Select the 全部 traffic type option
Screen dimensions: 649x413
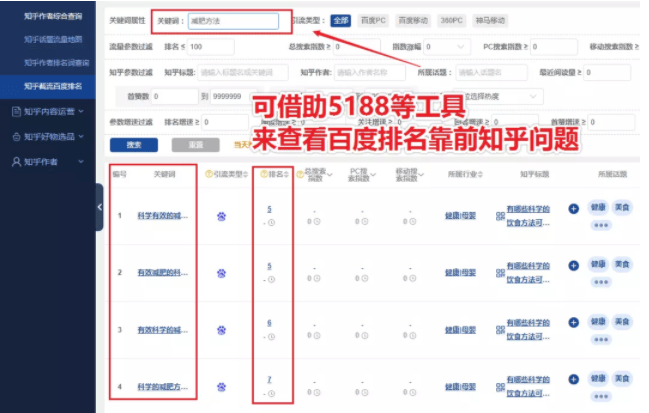pos(341,20)
